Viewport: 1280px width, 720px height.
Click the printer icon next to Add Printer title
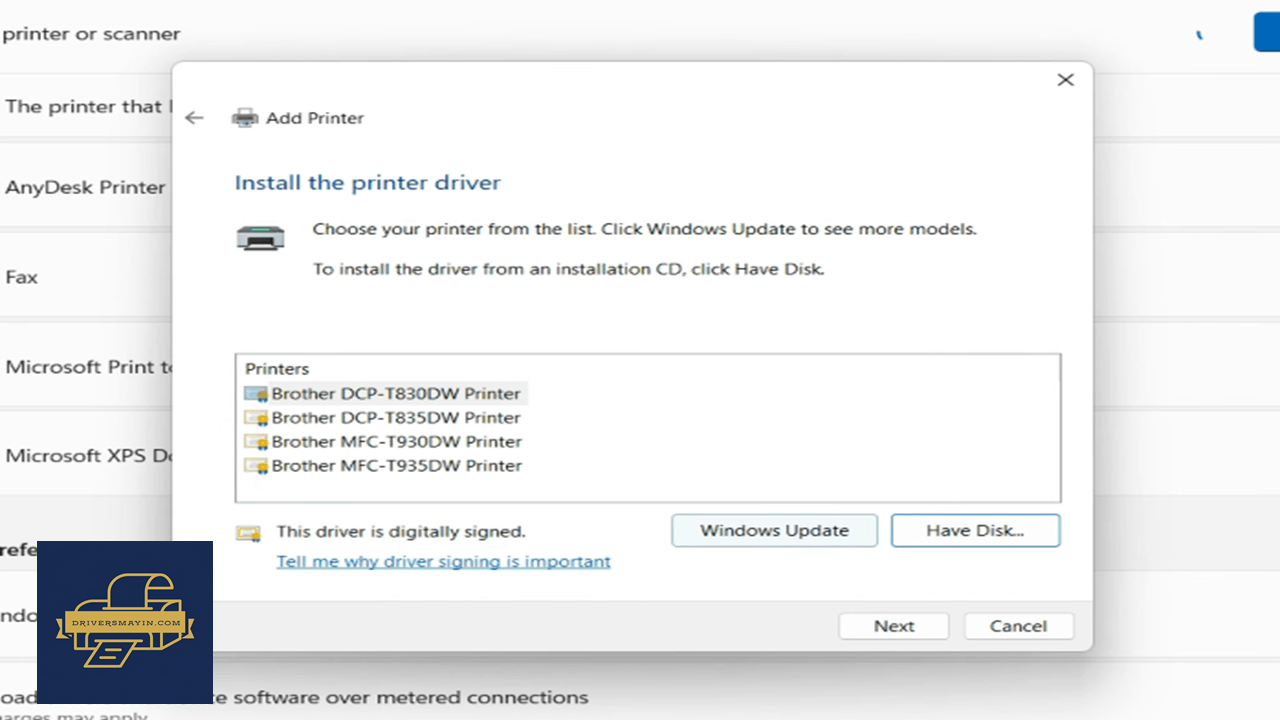(245, 118)
